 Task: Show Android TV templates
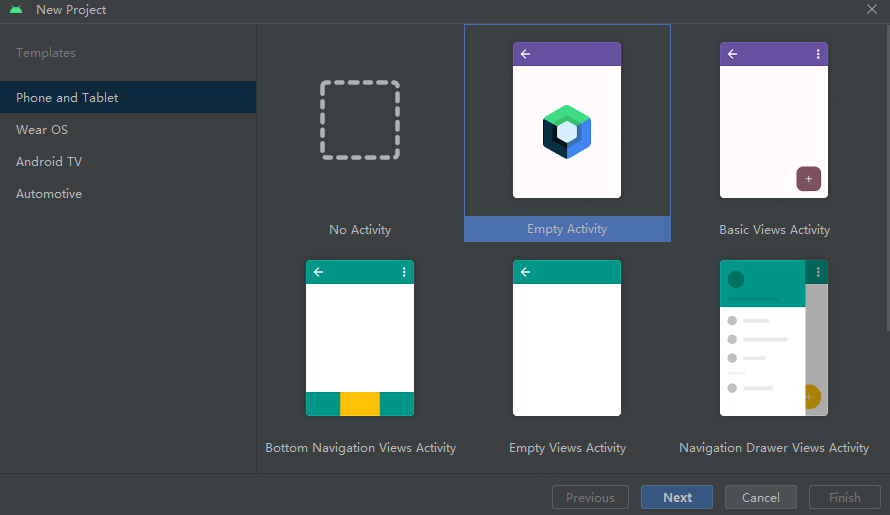click(x=128, y=161)
